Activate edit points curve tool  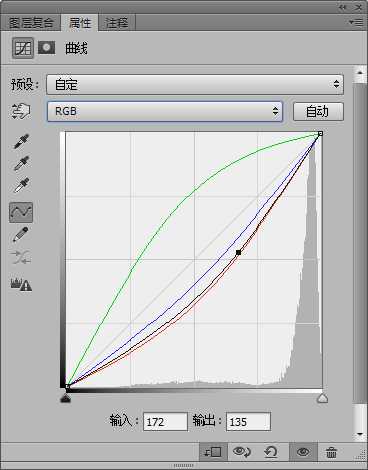(x=21, y=212)
